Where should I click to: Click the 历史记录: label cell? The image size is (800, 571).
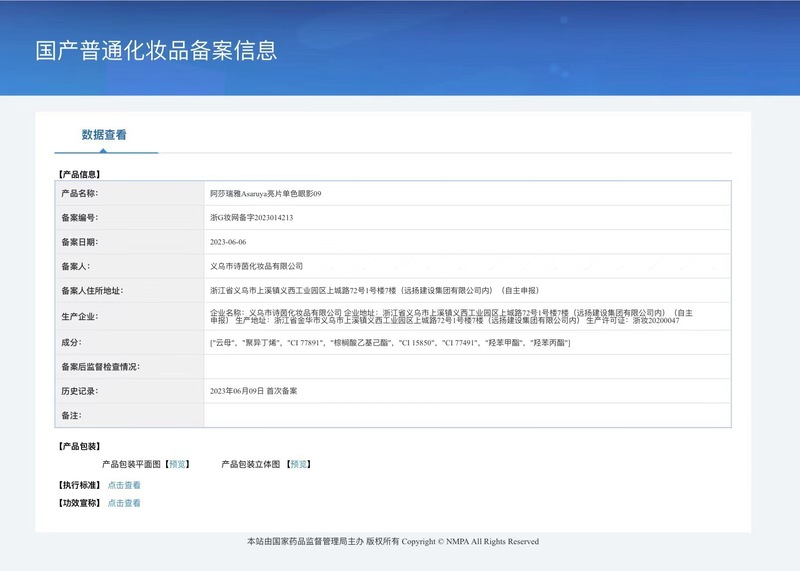tap(130, 391)
